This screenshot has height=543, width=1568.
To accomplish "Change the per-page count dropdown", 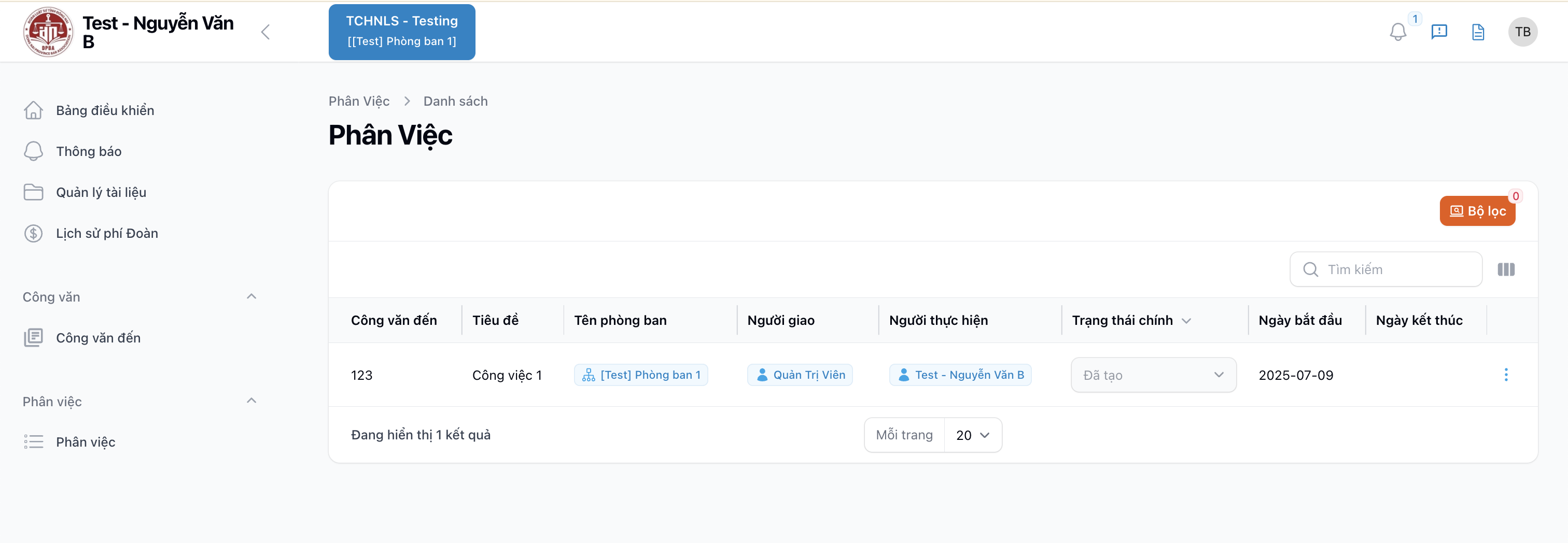I will coord(972,435).
